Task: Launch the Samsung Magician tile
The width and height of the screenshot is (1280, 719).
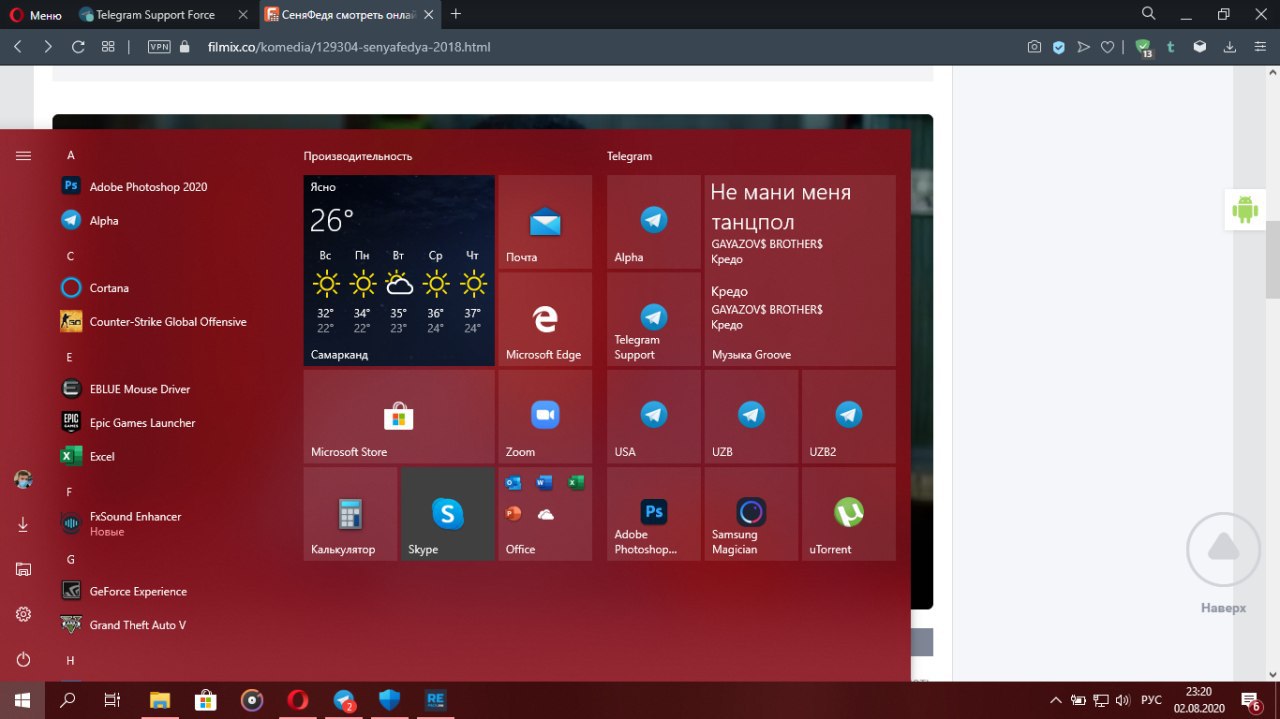Action: 751,514
